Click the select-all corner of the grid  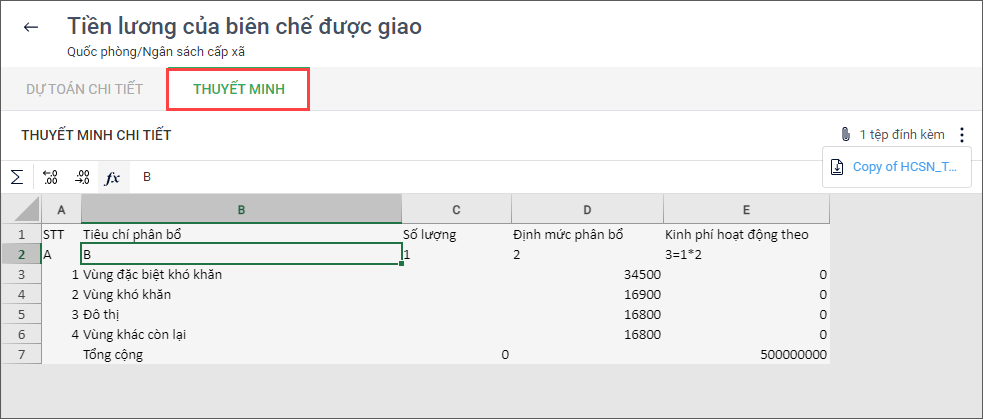pyautogui.click(x=20, y=209)
